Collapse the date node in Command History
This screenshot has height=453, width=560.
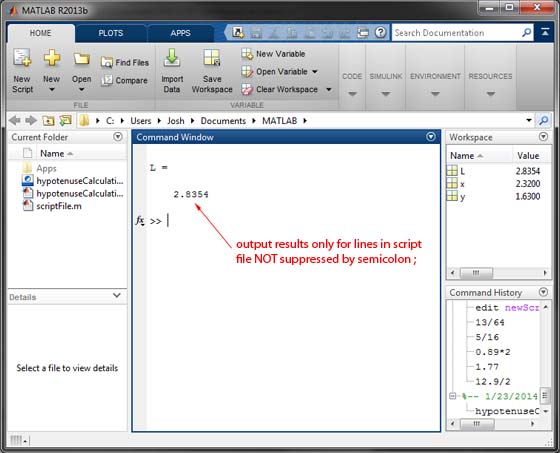click(x=452, y=396)
